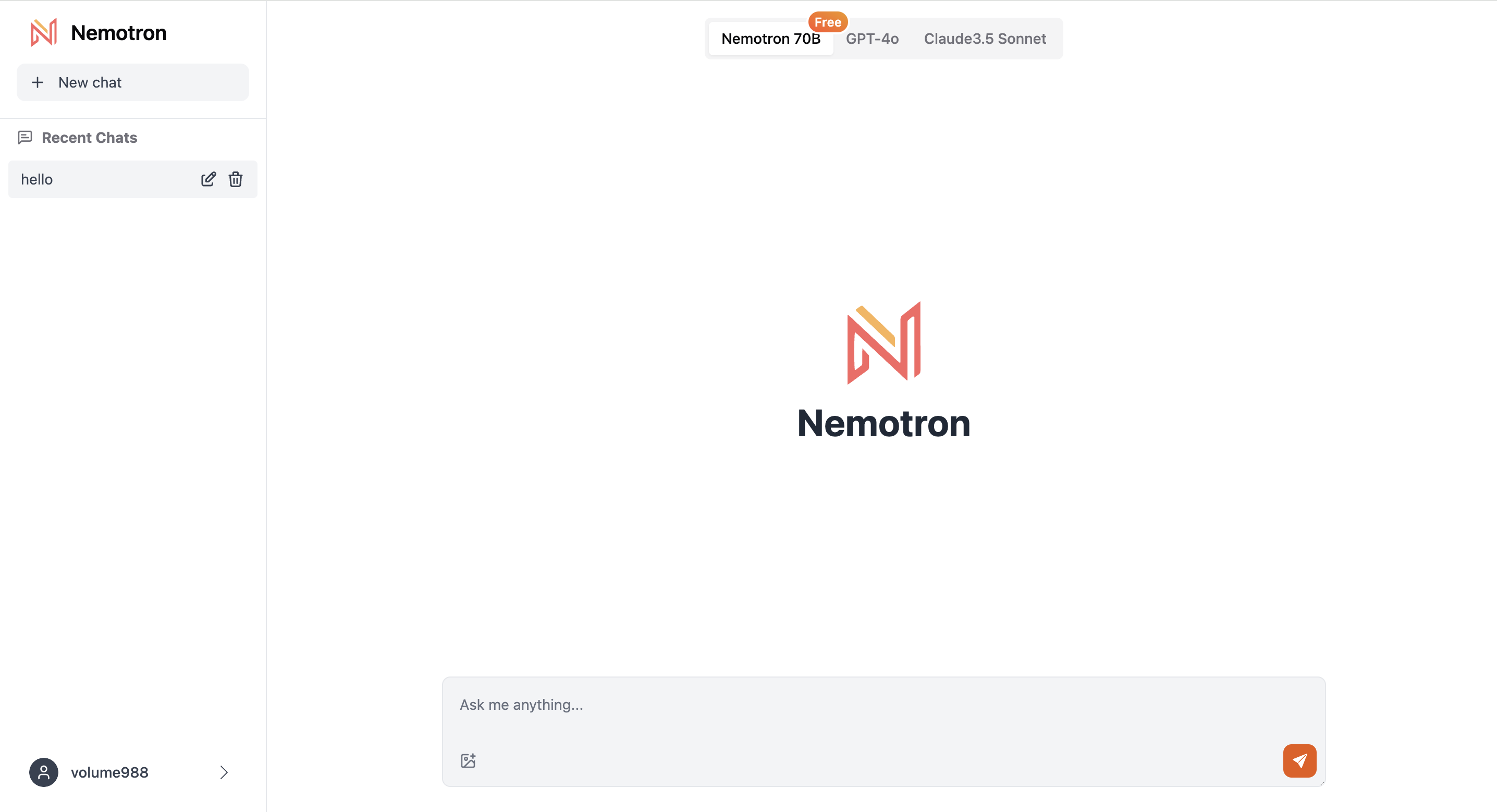1497x812 pixels.
Task: Click the recent chats speech bubble icon
Action: click(25, 137)
